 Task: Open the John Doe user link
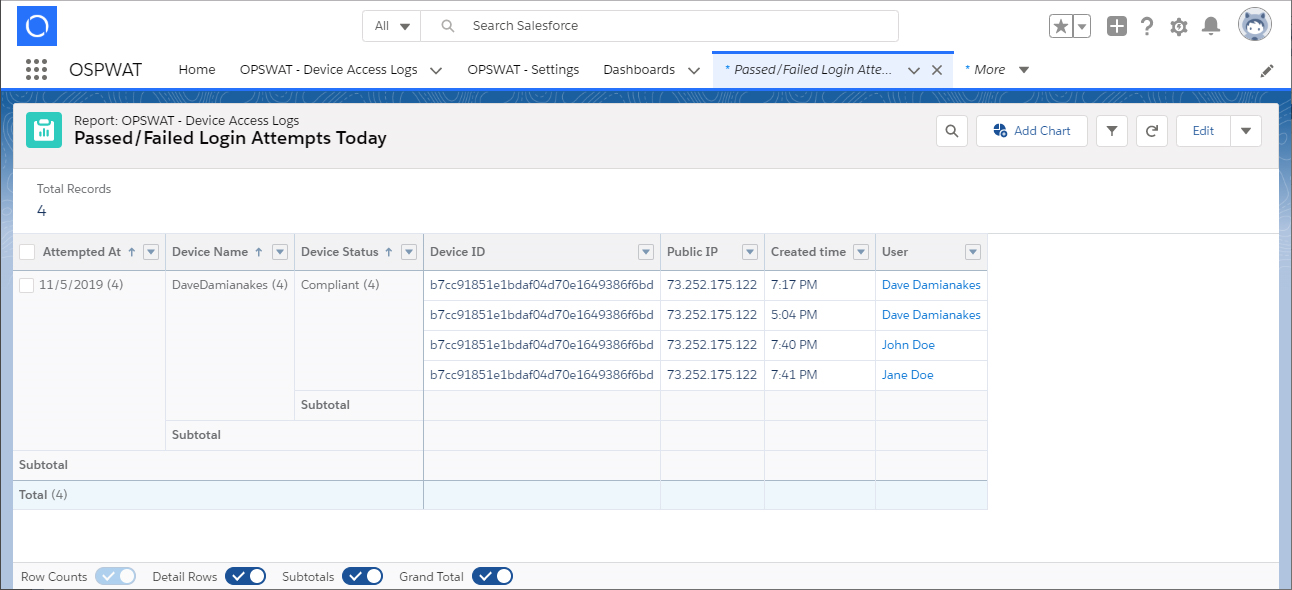[x=908, y=345]
